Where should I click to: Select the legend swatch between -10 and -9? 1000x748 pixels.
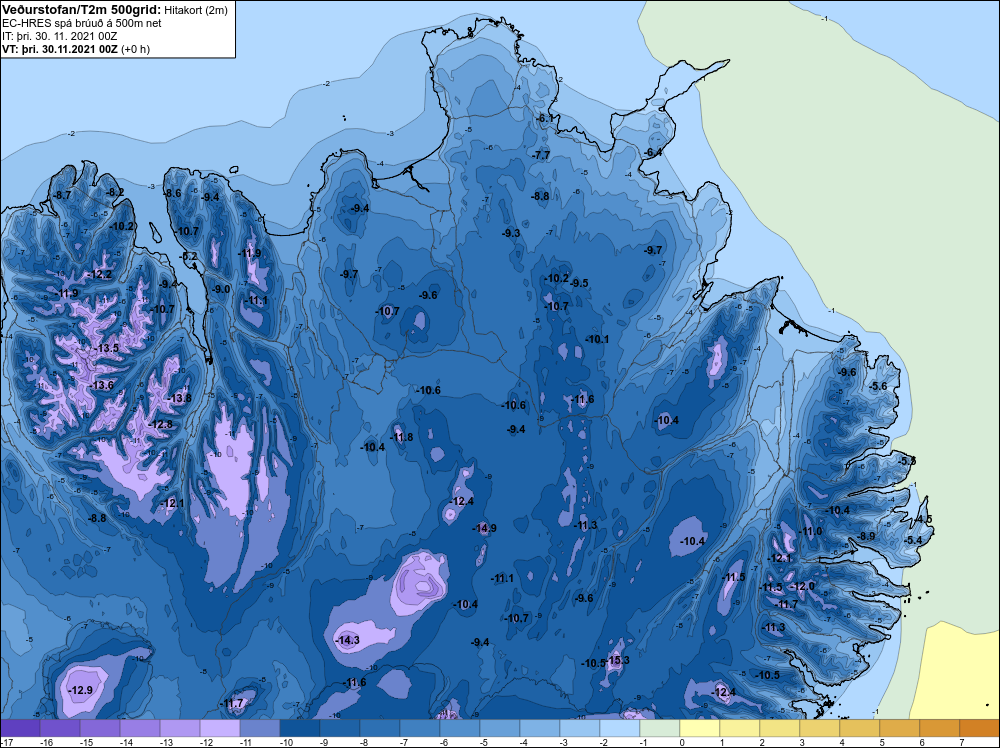pyautogui.click(x=300, y=728)
